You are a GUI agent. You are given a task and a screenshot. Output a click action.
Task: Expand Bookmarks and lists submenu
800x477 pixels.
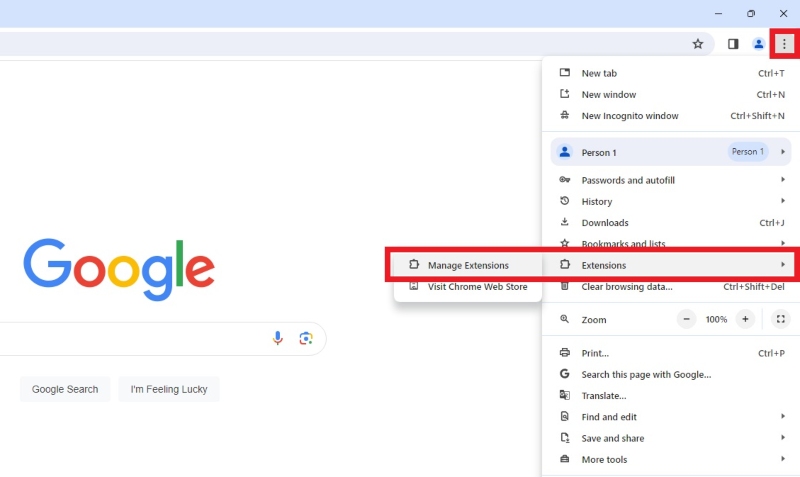(783, 243)
